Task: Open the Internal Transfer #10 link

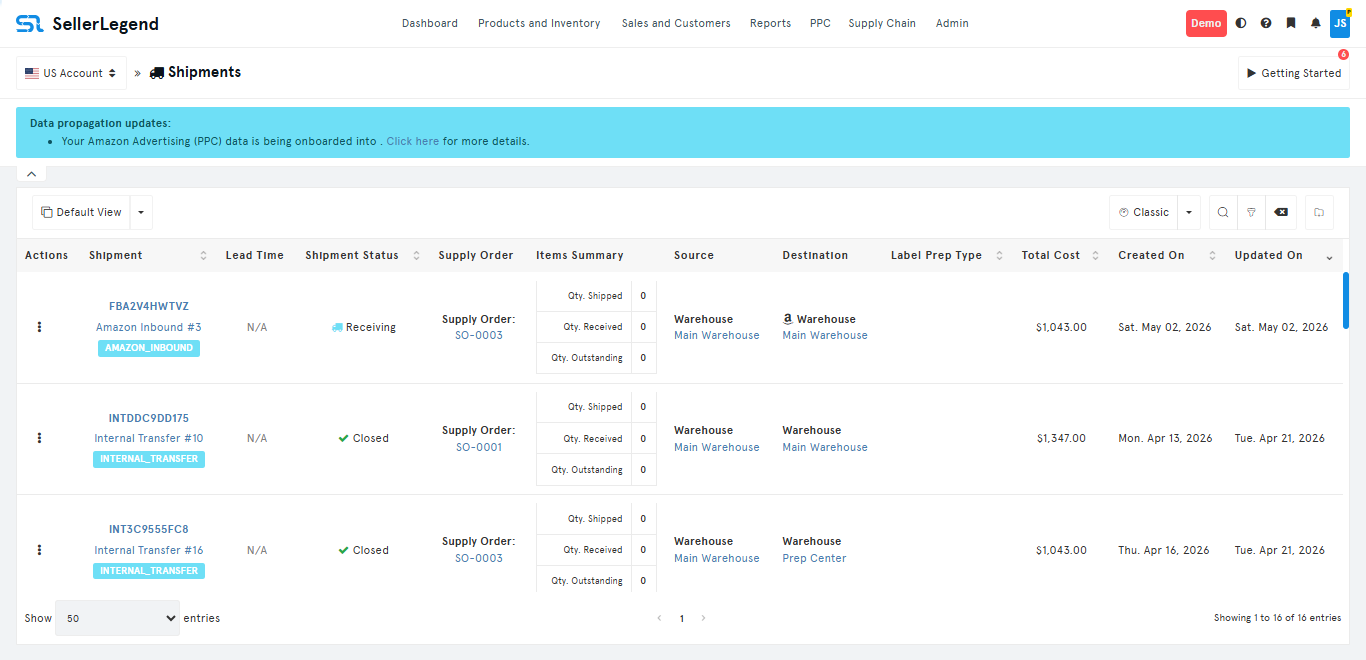Action: tap(149, 438)
